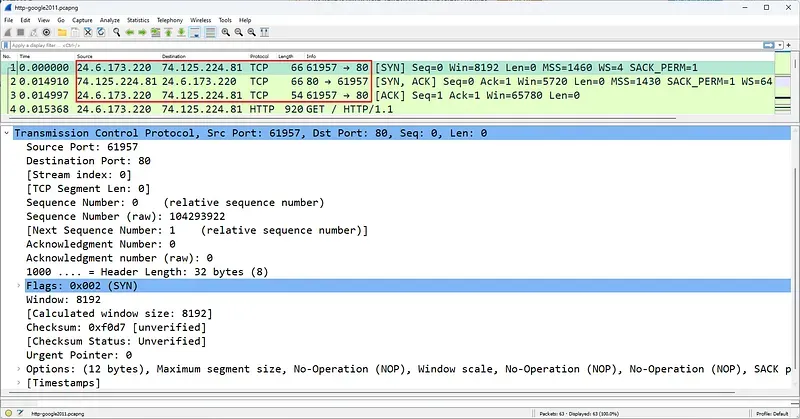Expand the [Timestamps] node

coord(19,383)
